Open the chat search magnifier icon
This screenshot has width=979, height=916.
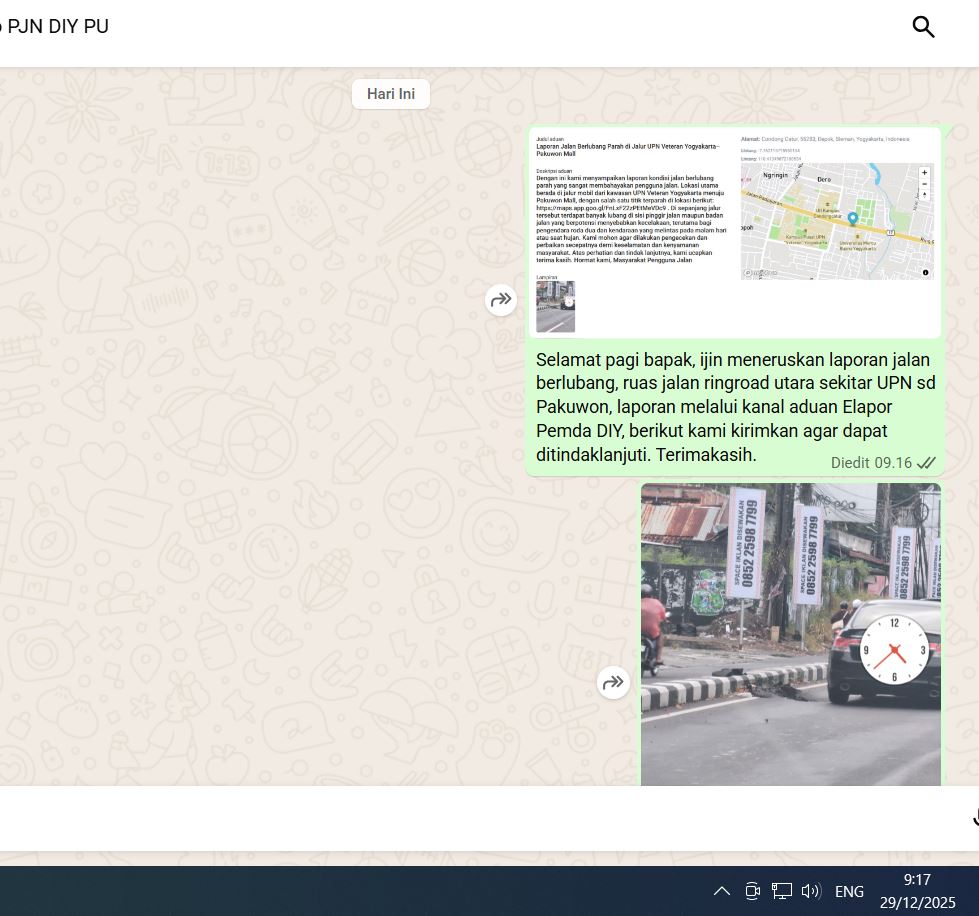coord(923,27)
